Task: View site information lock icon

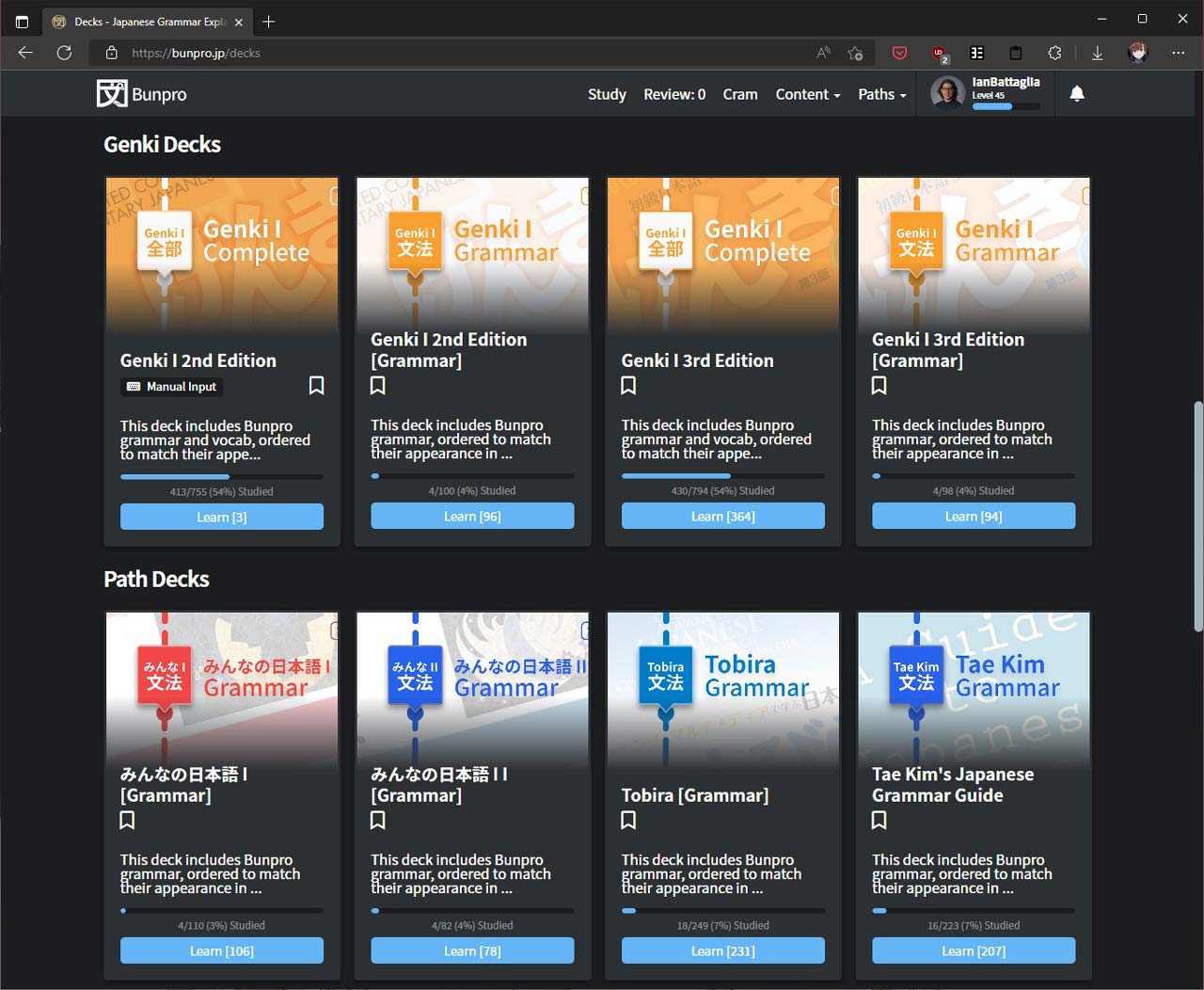Action: [x=111, y=53]
